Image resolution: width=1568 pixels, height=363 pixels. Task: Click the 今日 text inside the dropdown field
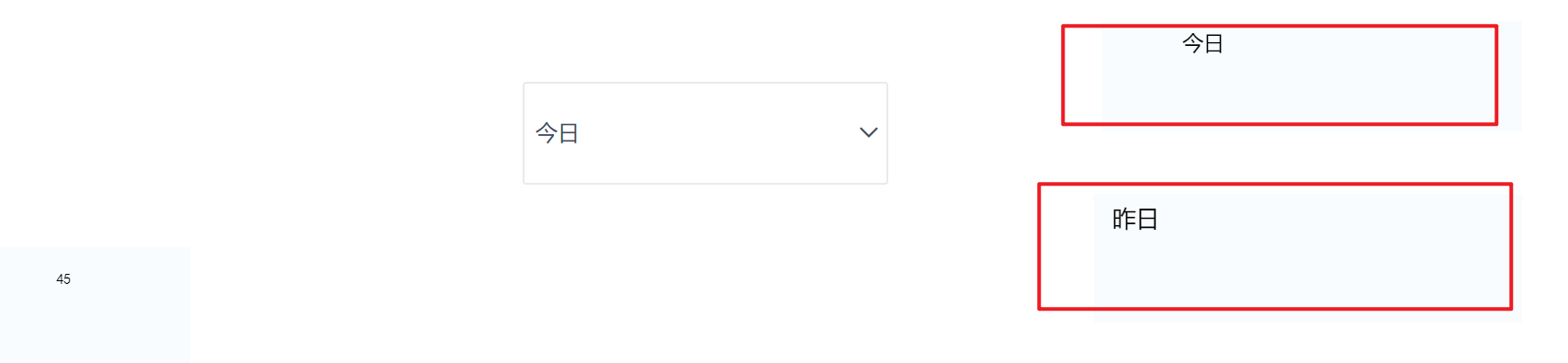(x=558, y=133)
